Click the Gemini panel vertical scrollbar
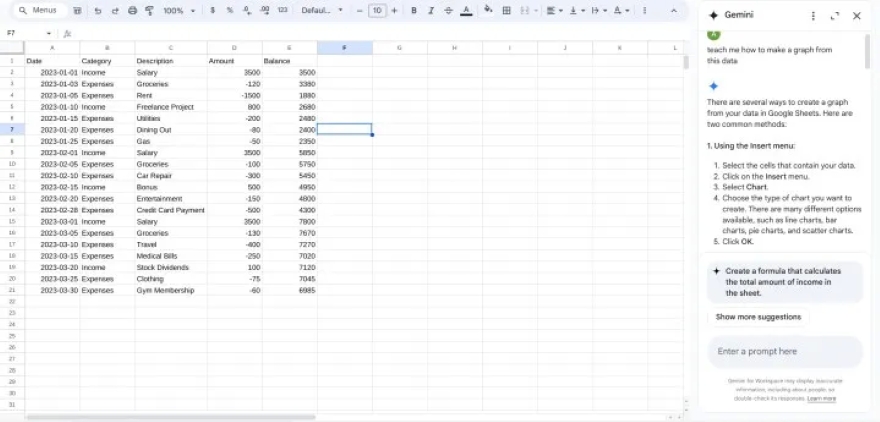This screenshot has width=880, height=422. point(868,51)
